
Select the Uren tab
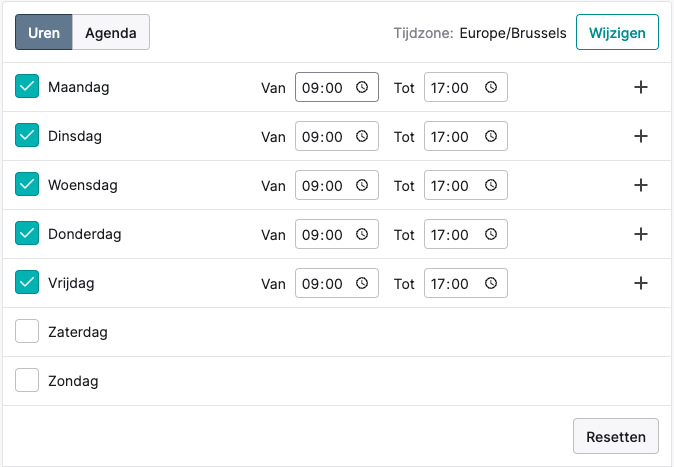tap(44, 32)
